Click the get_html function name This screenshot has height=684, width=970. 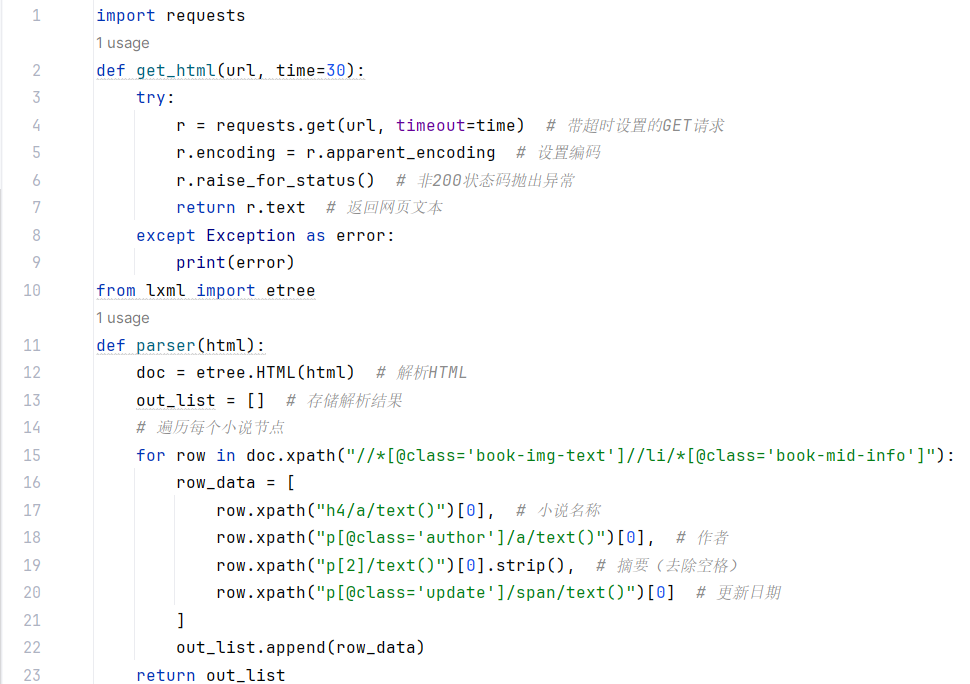176,71
